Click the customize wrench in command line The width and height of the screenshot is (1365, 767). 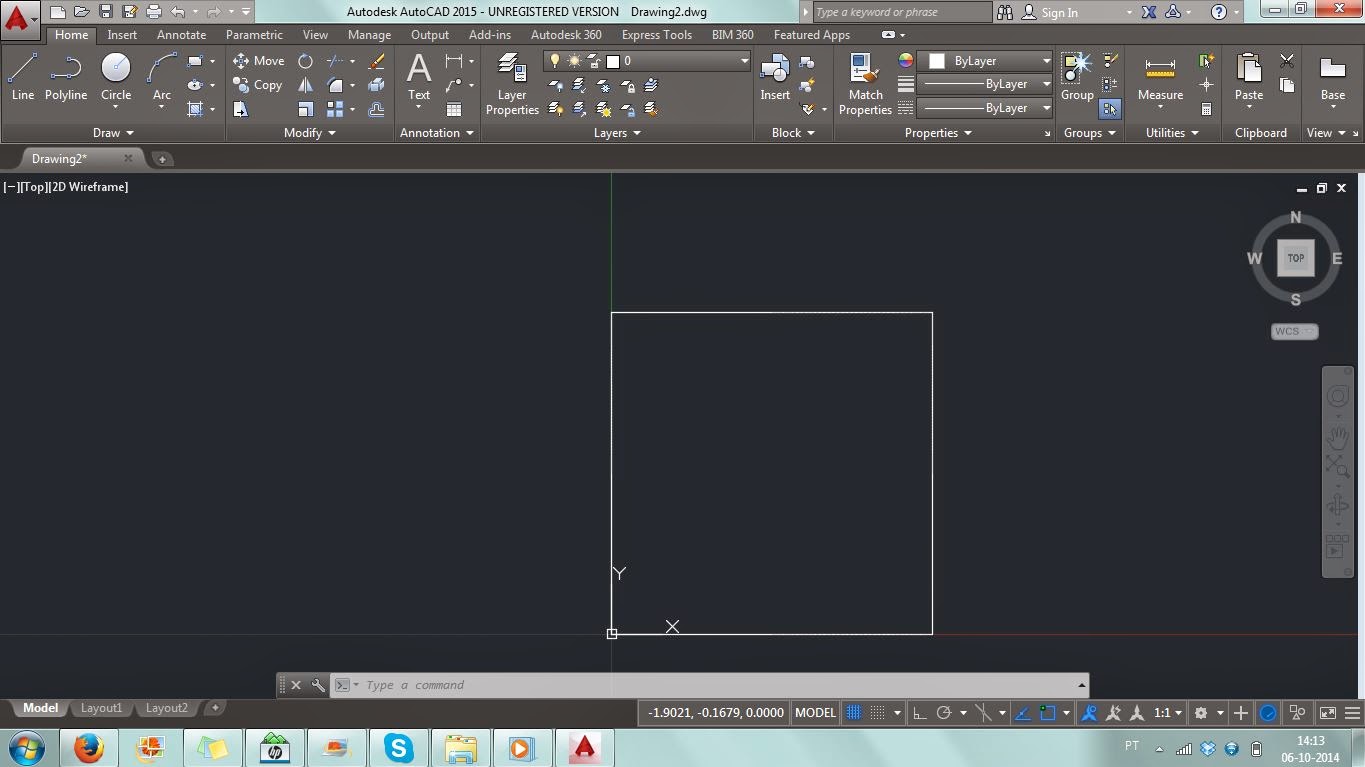point(318,685)
